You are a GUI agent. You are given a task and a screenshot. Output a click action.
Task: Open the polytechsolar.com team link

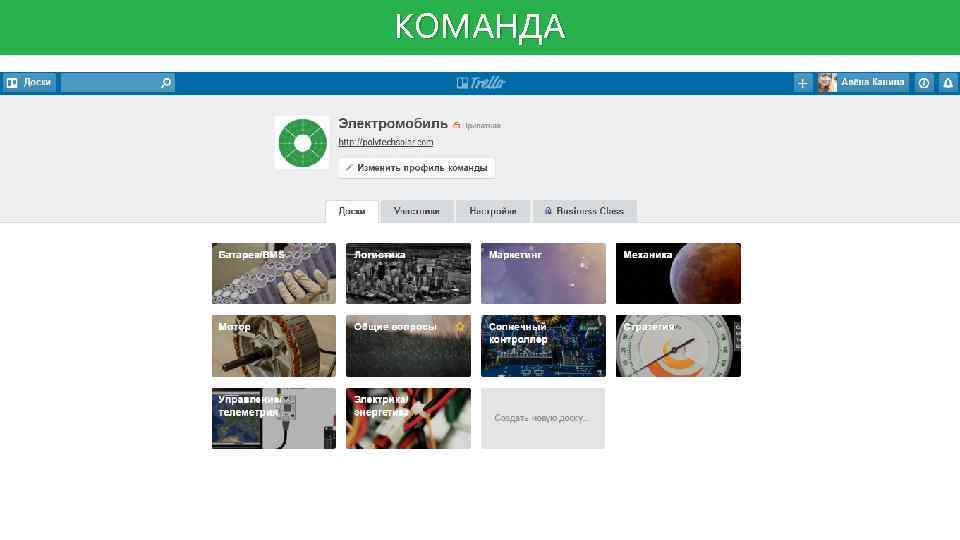(386, 142)
